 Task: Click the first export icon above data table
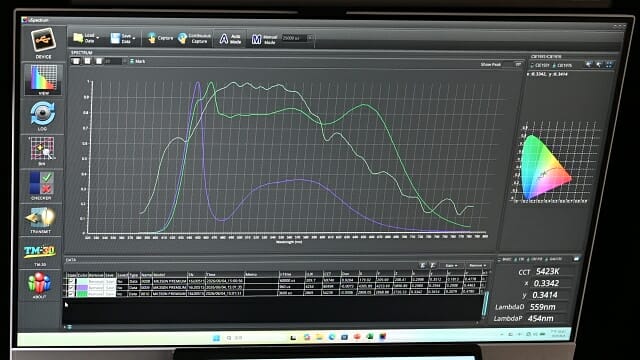422,265
